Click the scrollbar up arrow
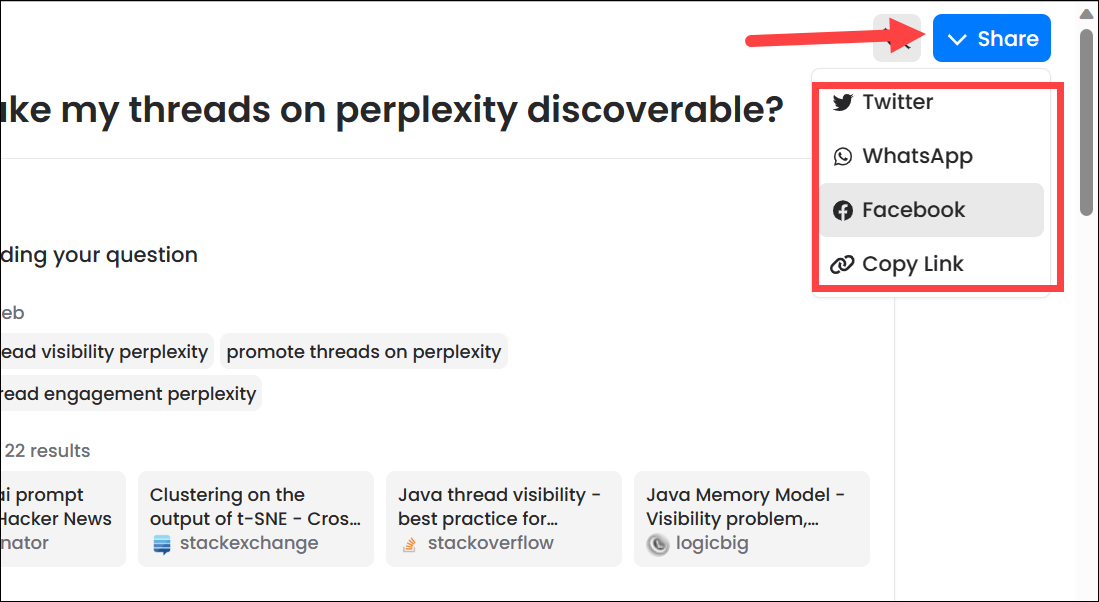This screenshot has width=1099, height=602. [x=1086, y=13]
